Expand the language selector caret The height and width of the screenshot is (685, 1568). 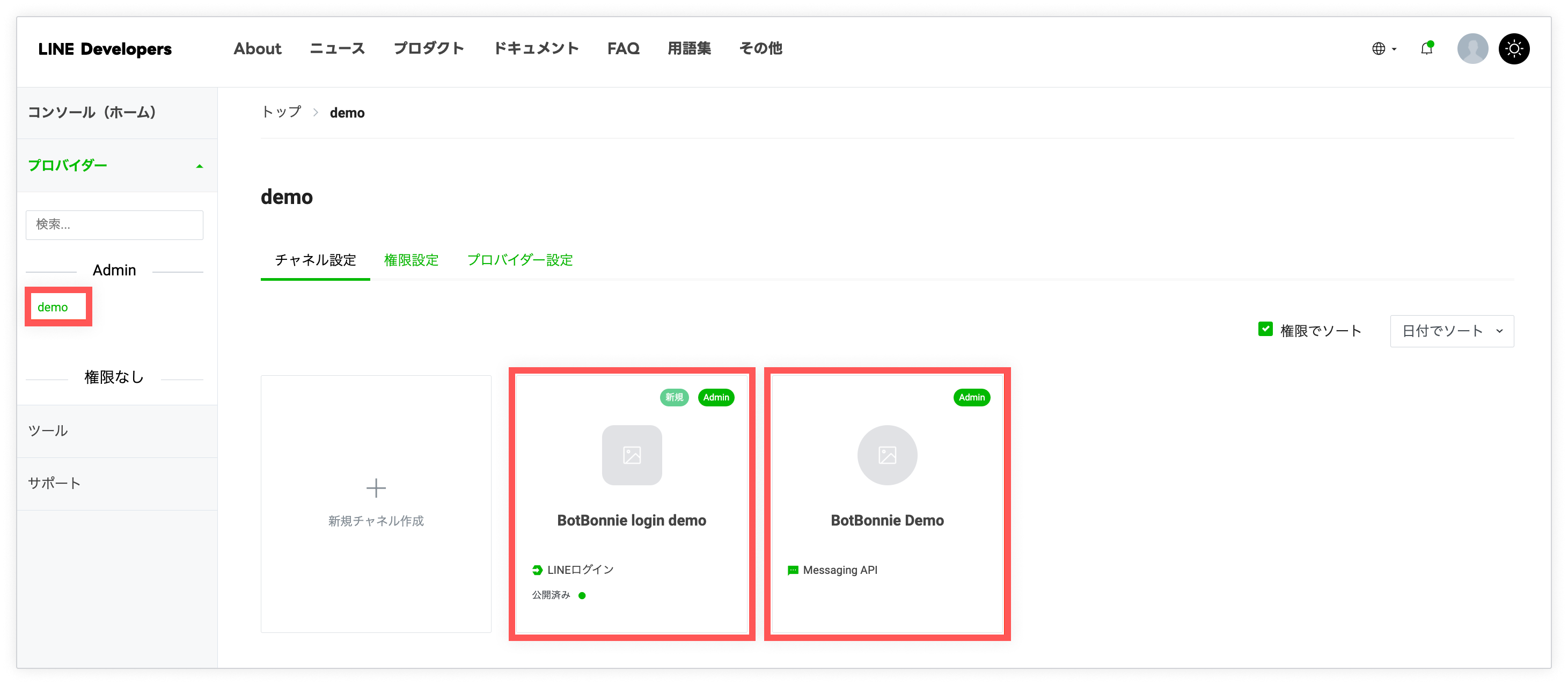click(1394, 49)
